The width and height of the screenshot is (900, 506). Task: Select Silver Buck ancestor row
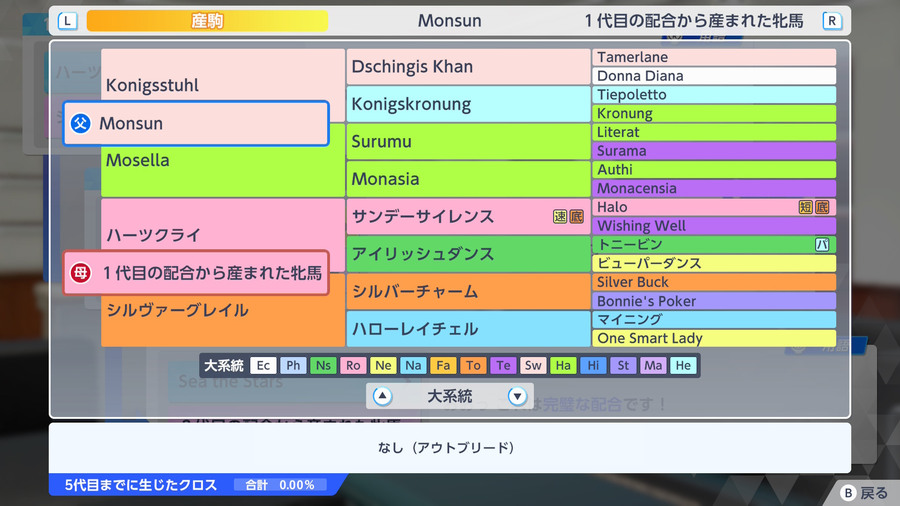click(714, 282)
